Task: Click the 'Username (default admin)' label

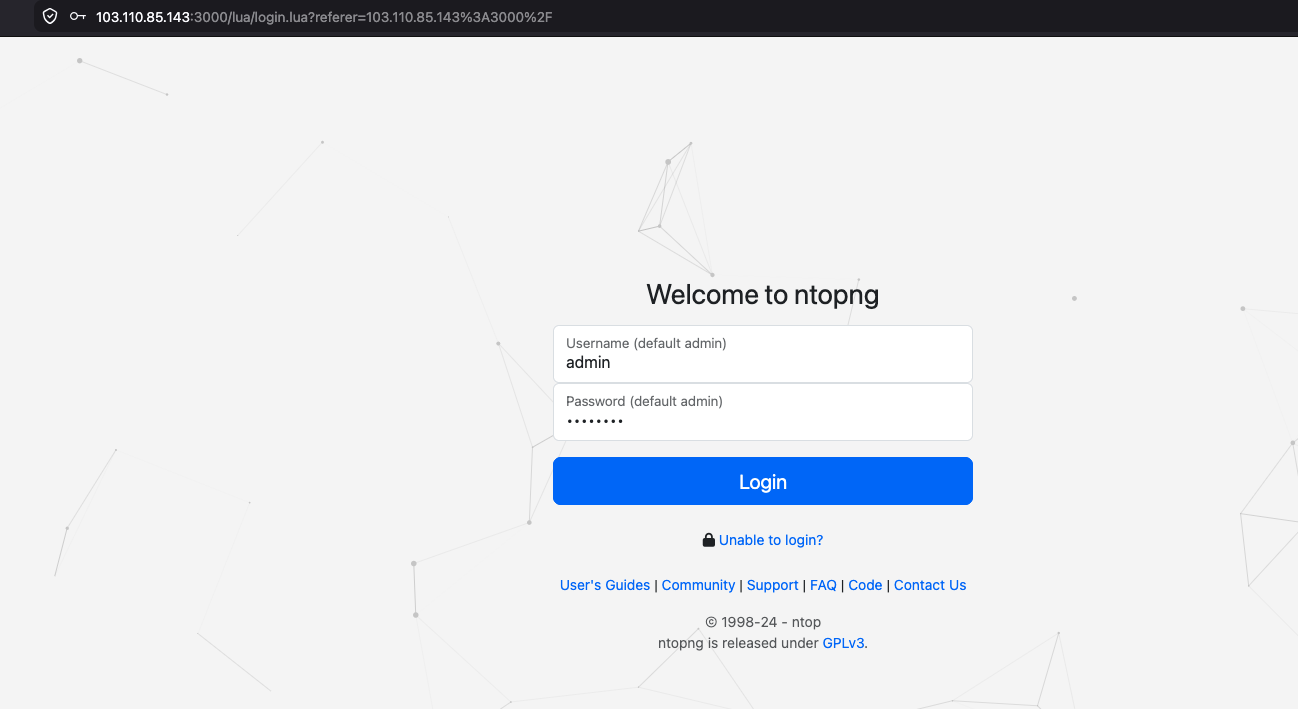Action: tap(646, 343)
